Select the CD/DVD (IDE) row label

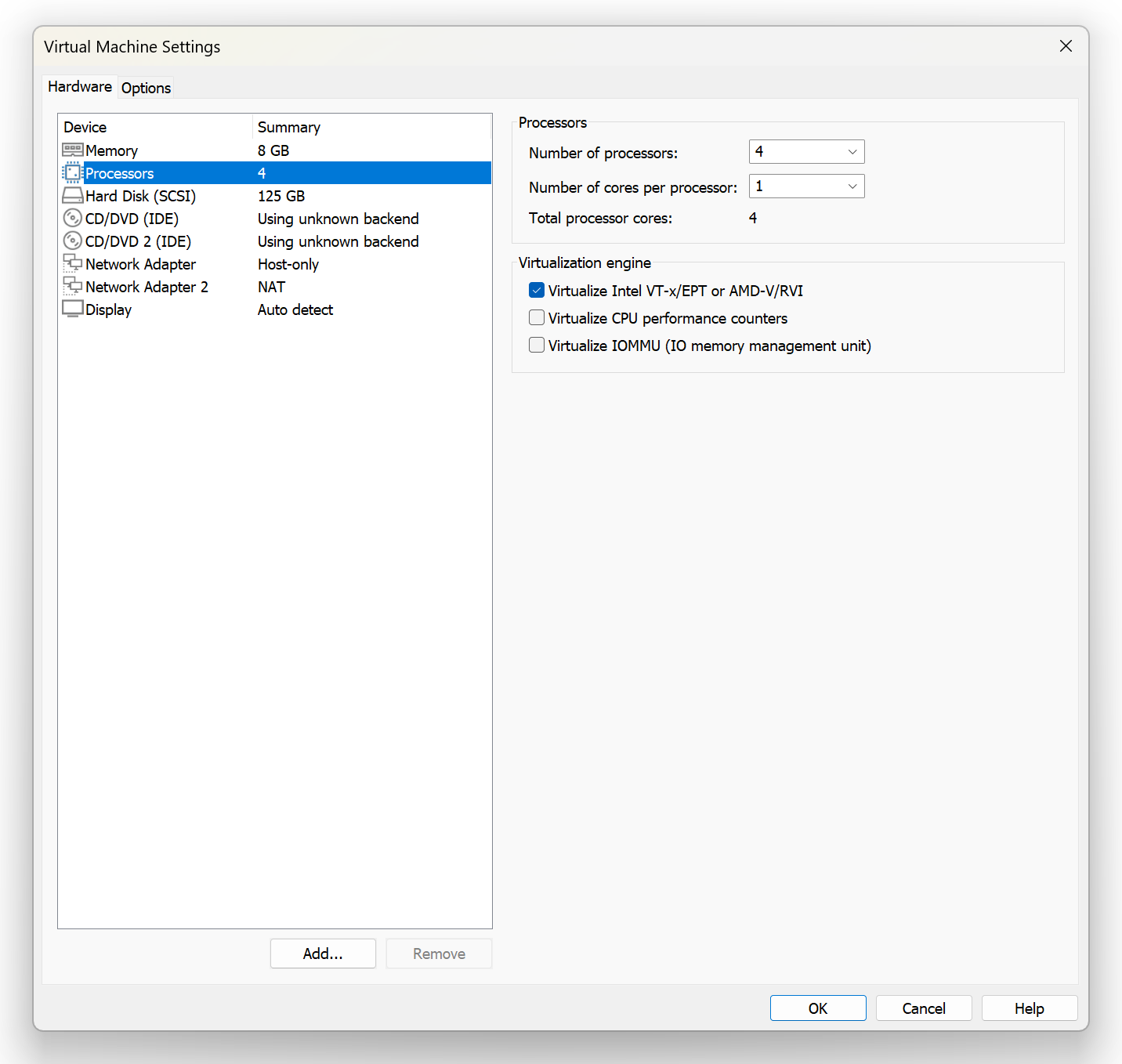coord(132,219)
